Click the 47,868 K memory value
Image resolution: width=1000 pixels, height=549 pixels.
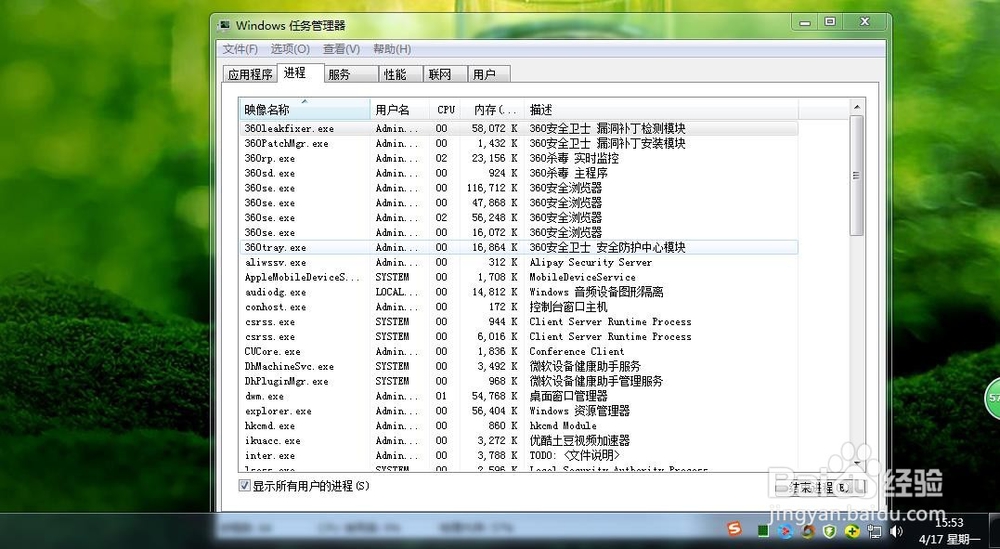[494, 203]
